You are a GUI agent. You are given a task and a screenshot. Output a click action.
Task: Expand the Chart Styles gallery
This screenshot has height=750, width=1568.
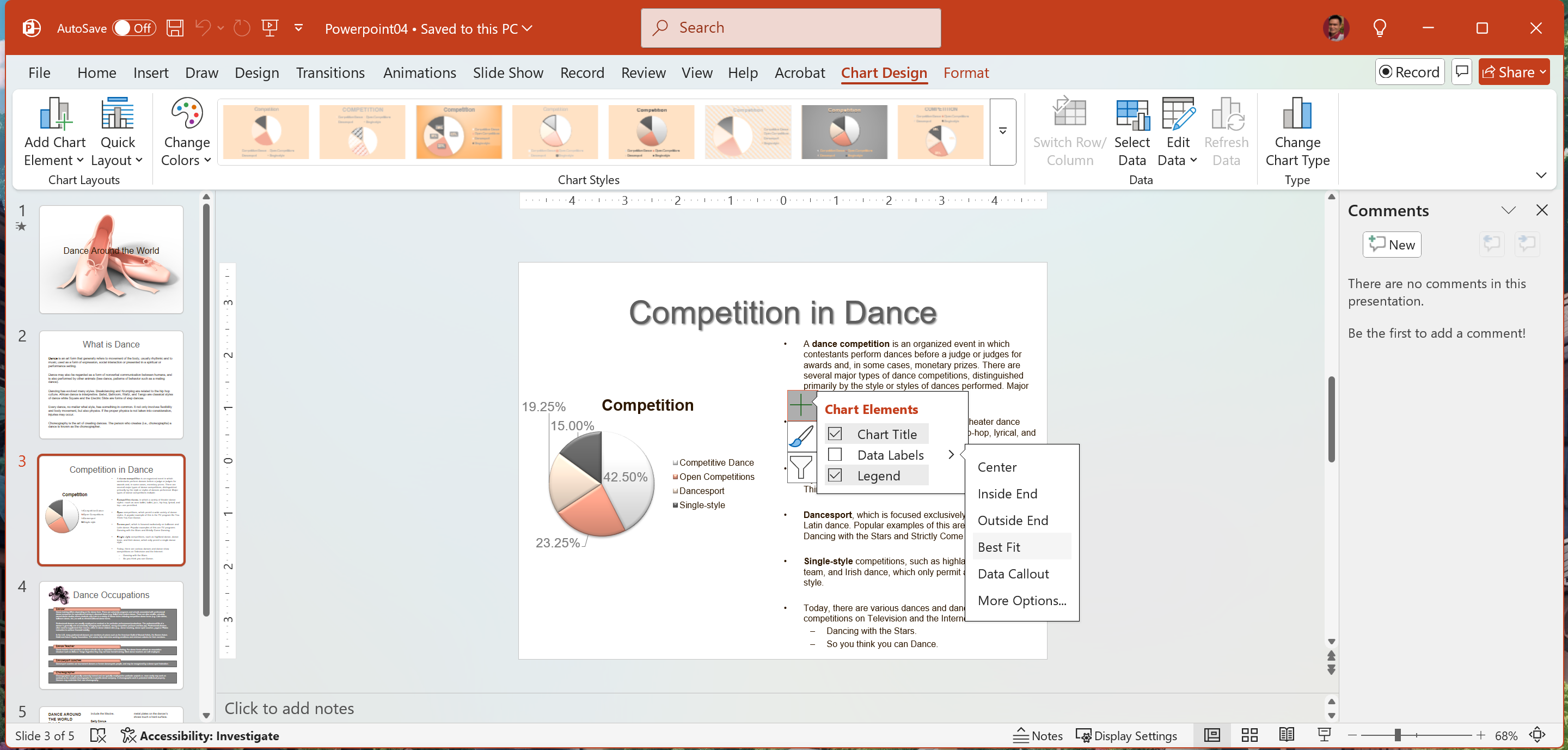pyautogui.click(x=1002, y=131)
